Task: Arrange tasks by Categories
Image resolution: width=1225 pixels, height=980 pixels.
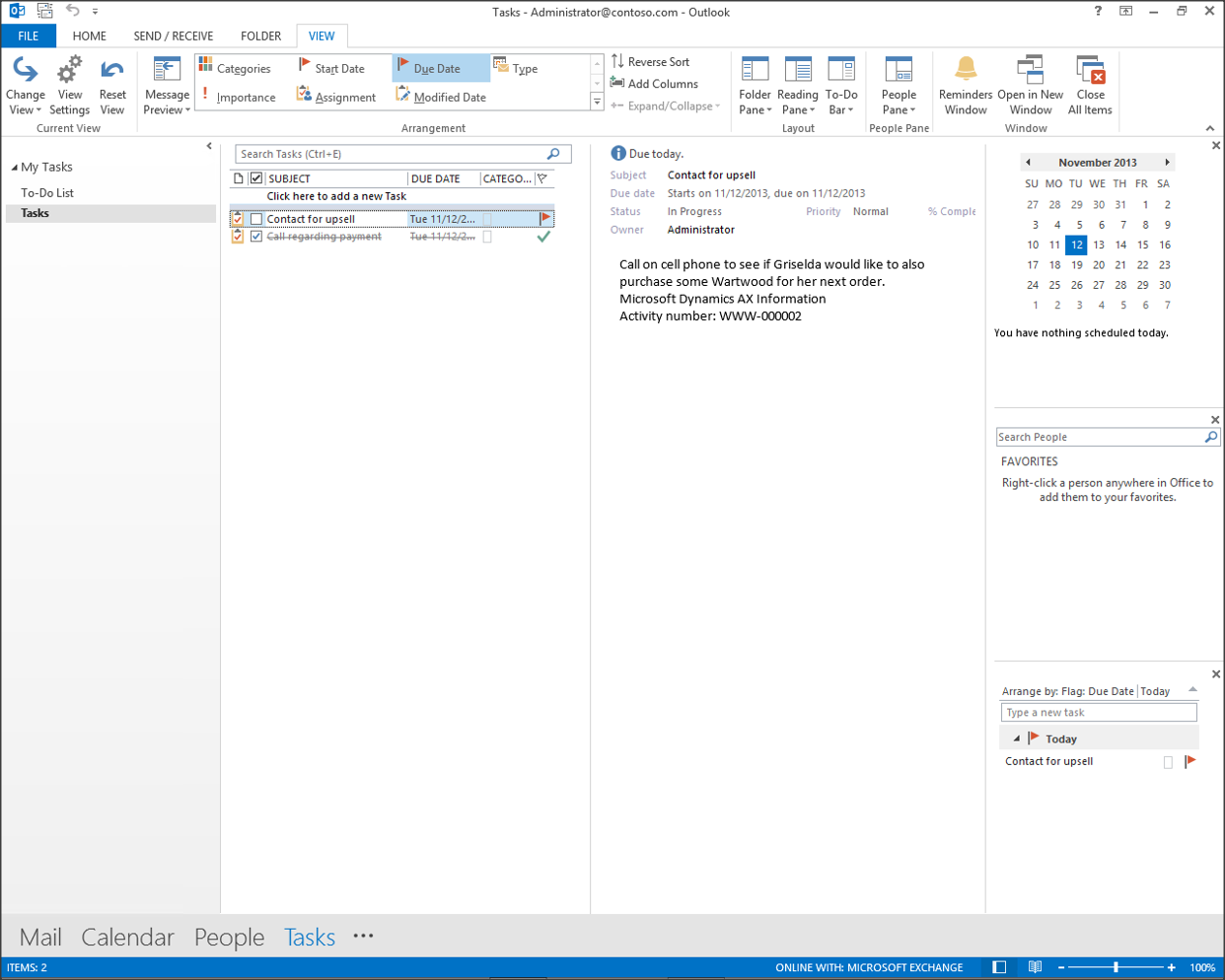Action: pyautogui.click(x=235, y=68)
